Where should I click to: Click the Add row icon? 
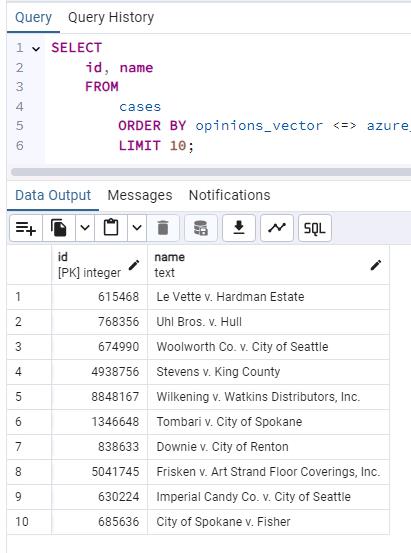26,228
